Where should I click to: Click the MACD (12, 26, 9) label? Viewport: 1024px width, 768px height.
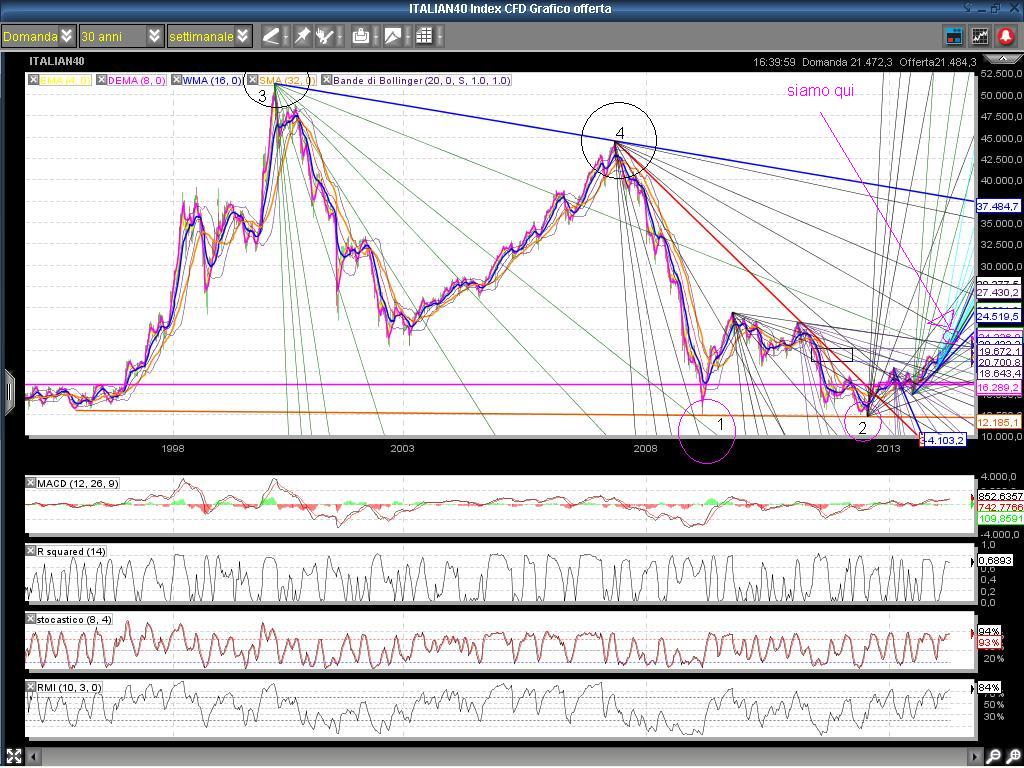77,483
